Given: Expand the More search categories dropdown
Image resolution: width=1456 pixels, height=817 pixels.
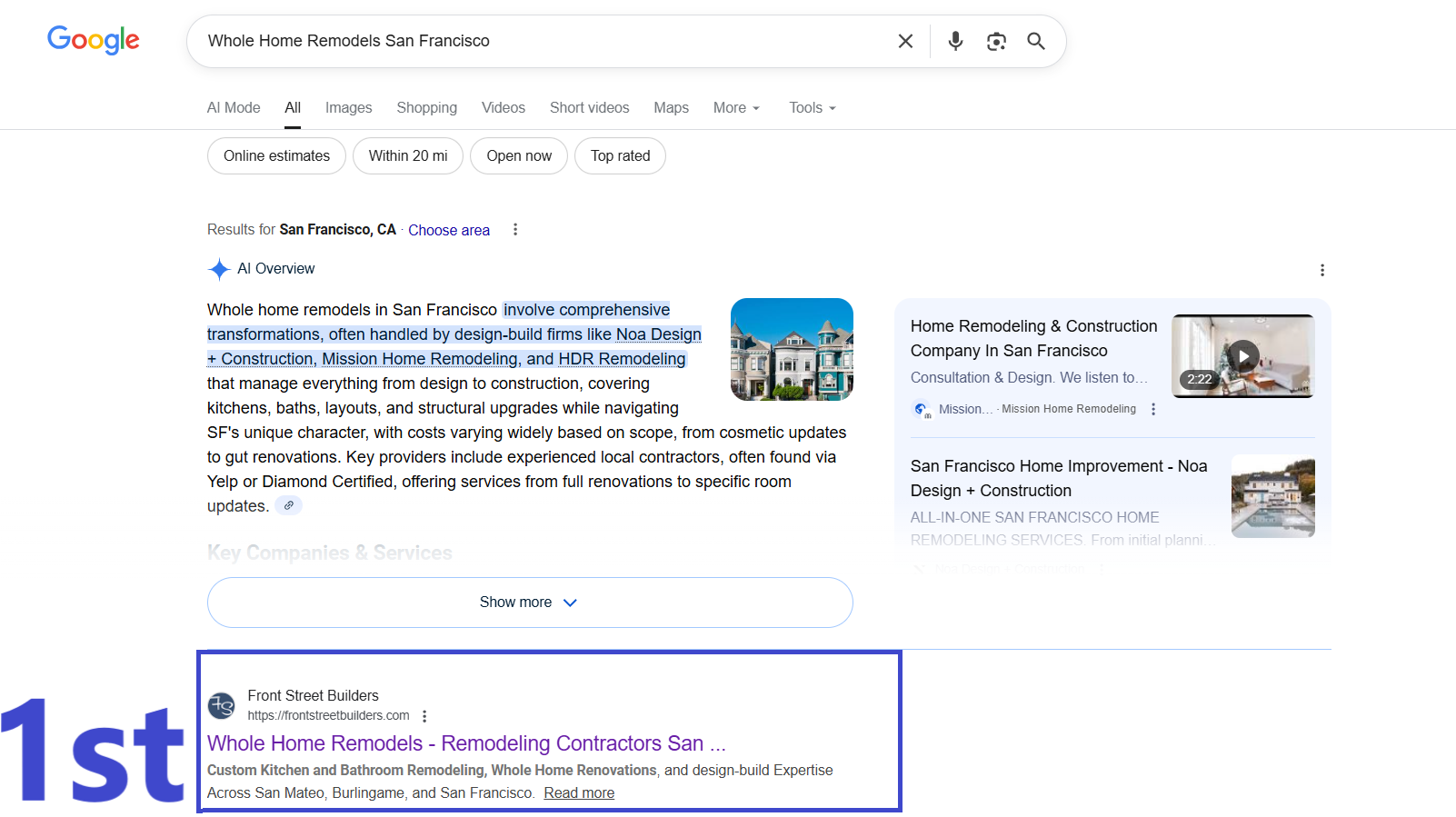Looking at the screenshot, I should coord(736,108).
